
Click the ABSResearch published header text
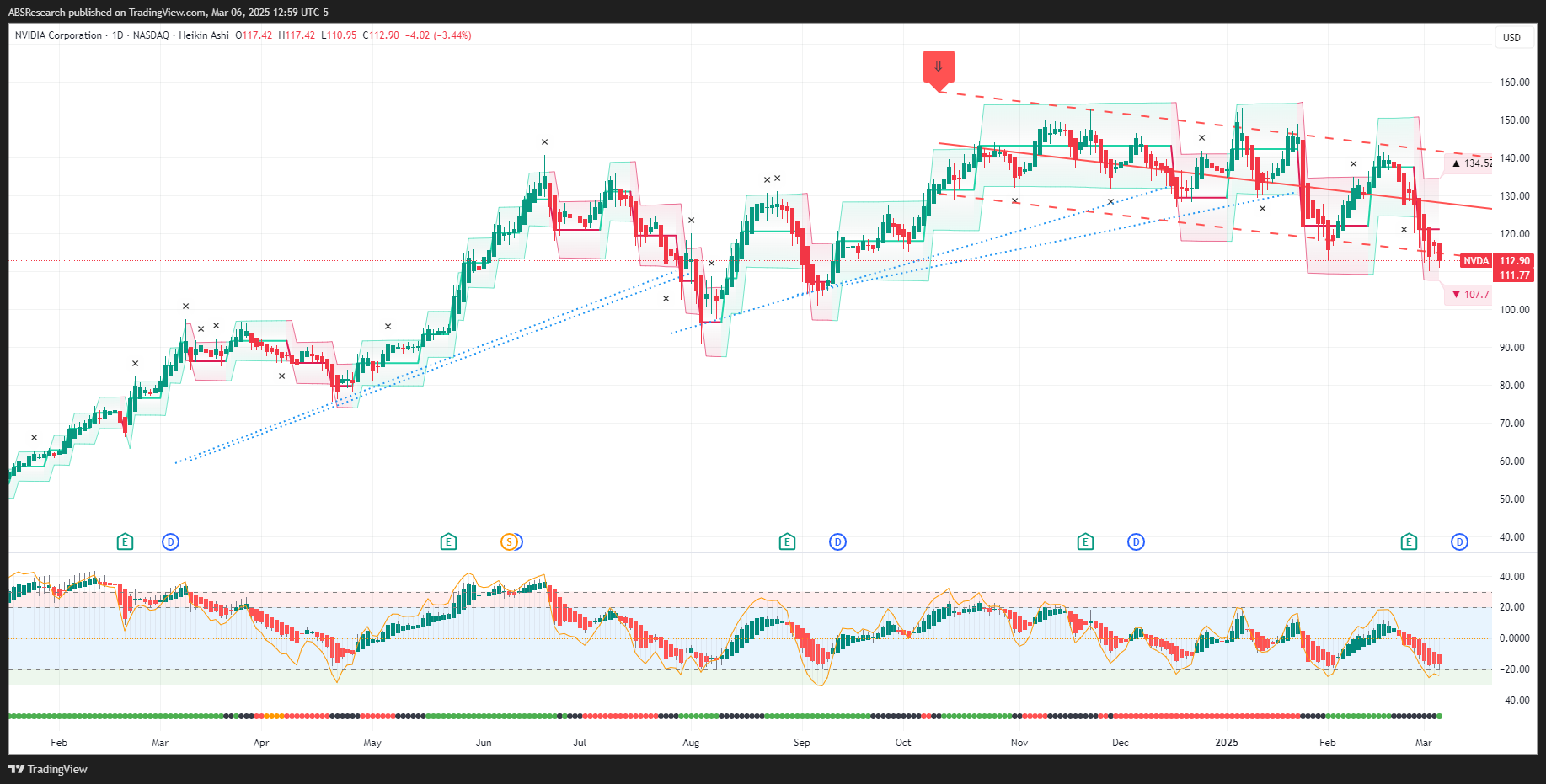point(169,13)
